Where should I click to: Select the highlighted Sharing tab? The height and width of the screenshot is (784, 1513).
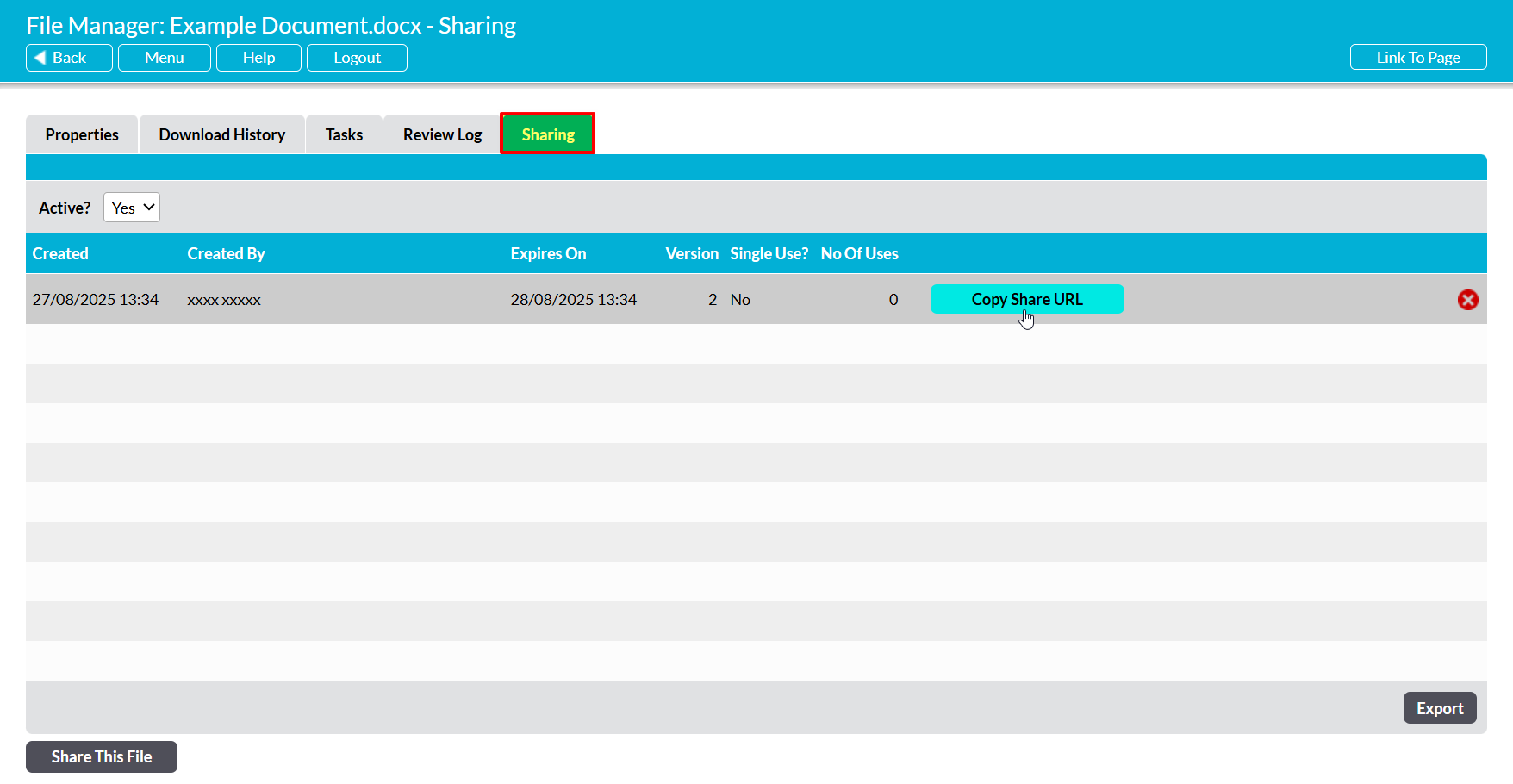click(x=547, y=134)
